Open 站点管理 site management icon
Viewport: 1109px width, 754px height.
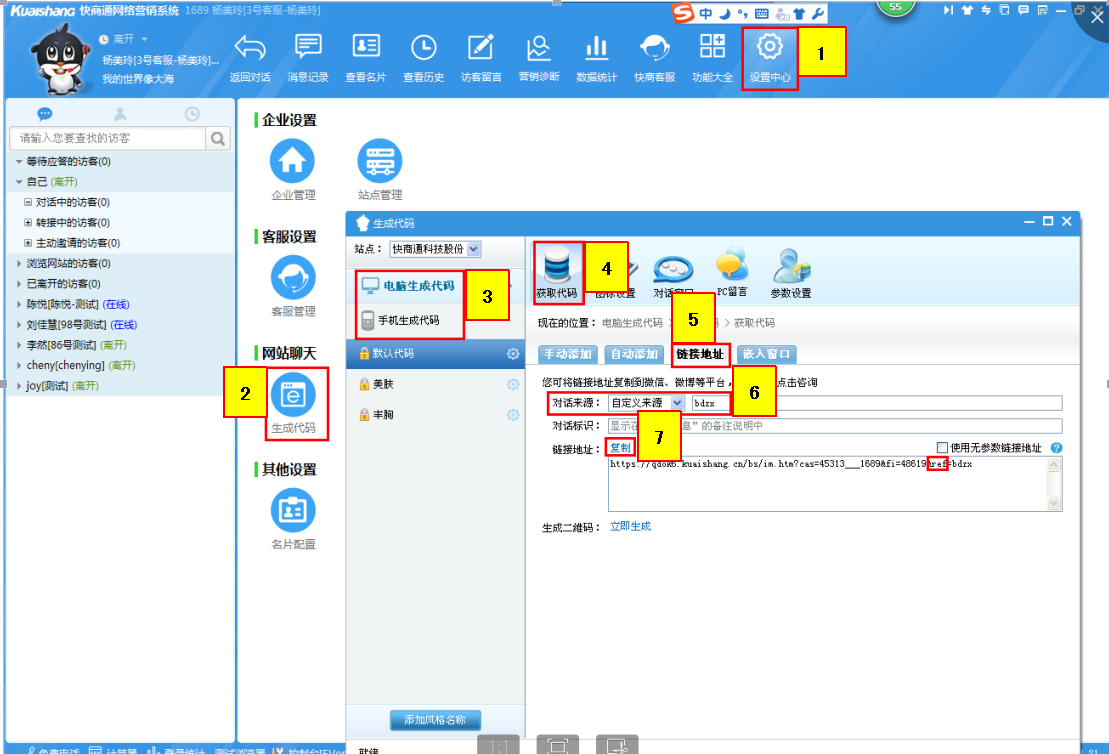tap(380, 161)
